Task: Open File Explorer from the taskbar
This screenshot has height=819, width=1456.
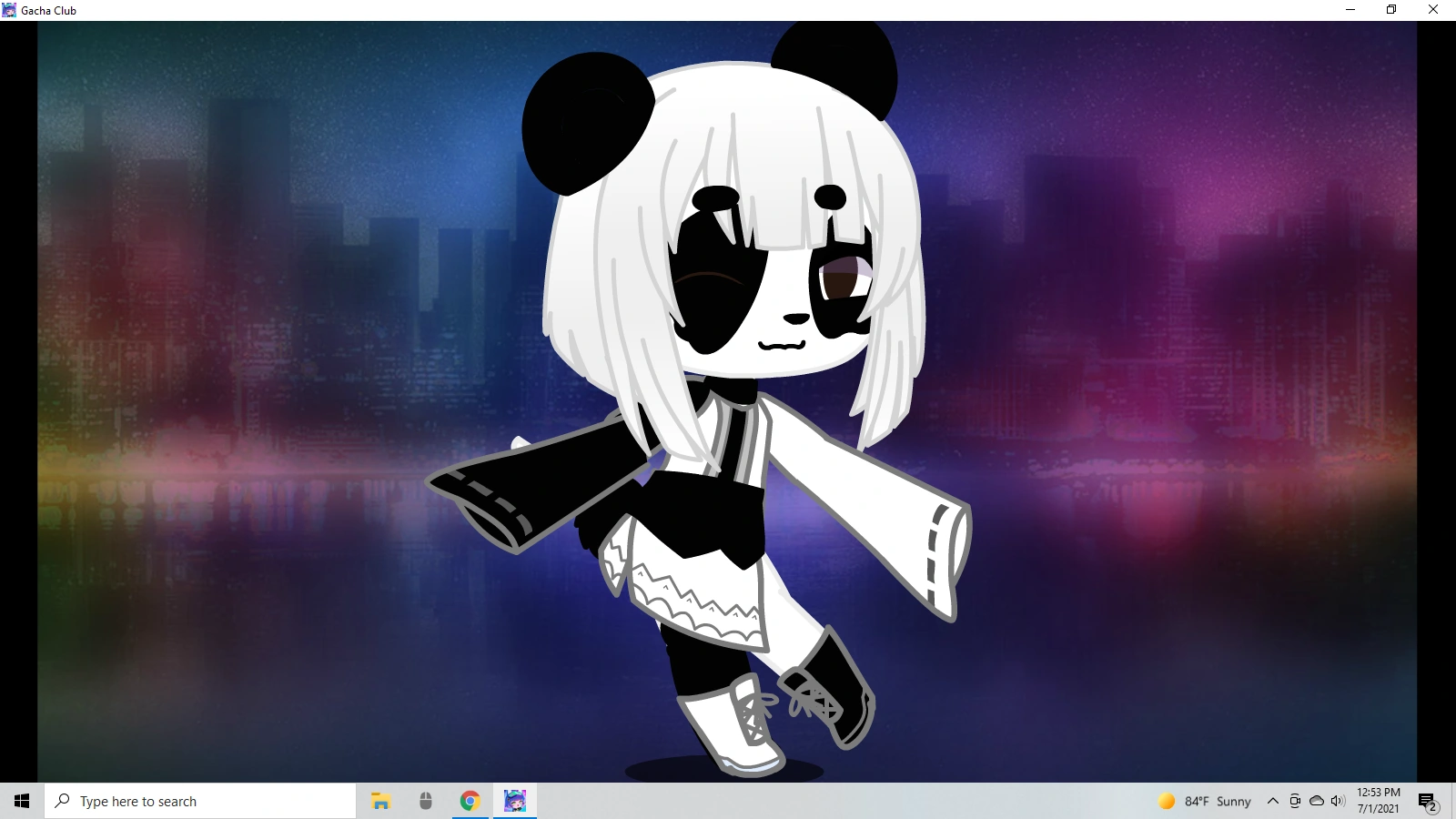Action: coord(379,801)
